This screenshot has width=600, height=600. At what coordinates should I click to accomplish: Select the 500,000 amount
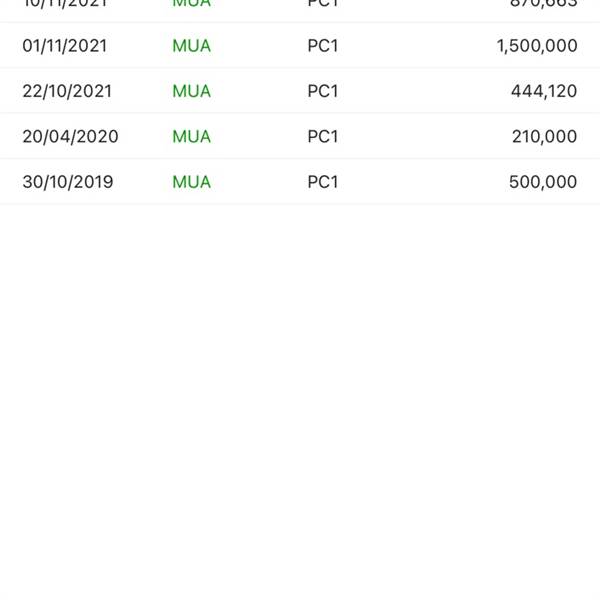click(x=544, y=182)
